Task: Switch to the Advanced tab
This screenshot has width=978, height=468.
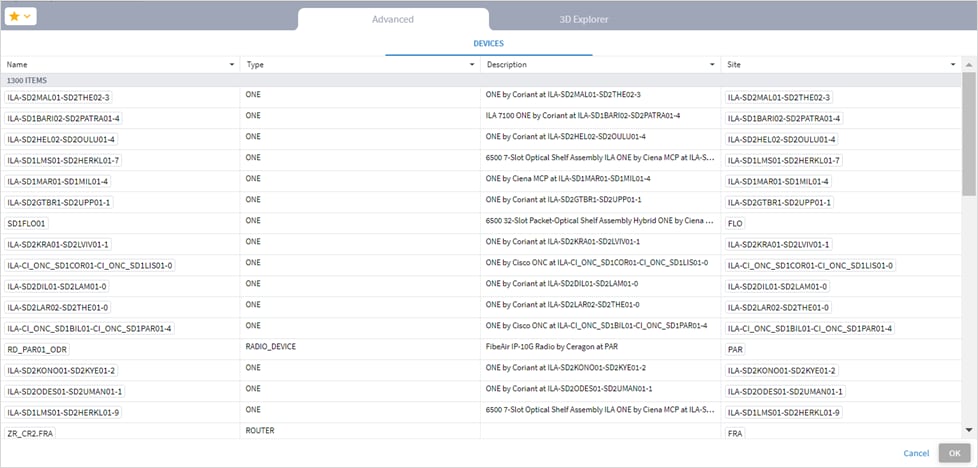Action: pyautogui.click(x=393, y=19)
